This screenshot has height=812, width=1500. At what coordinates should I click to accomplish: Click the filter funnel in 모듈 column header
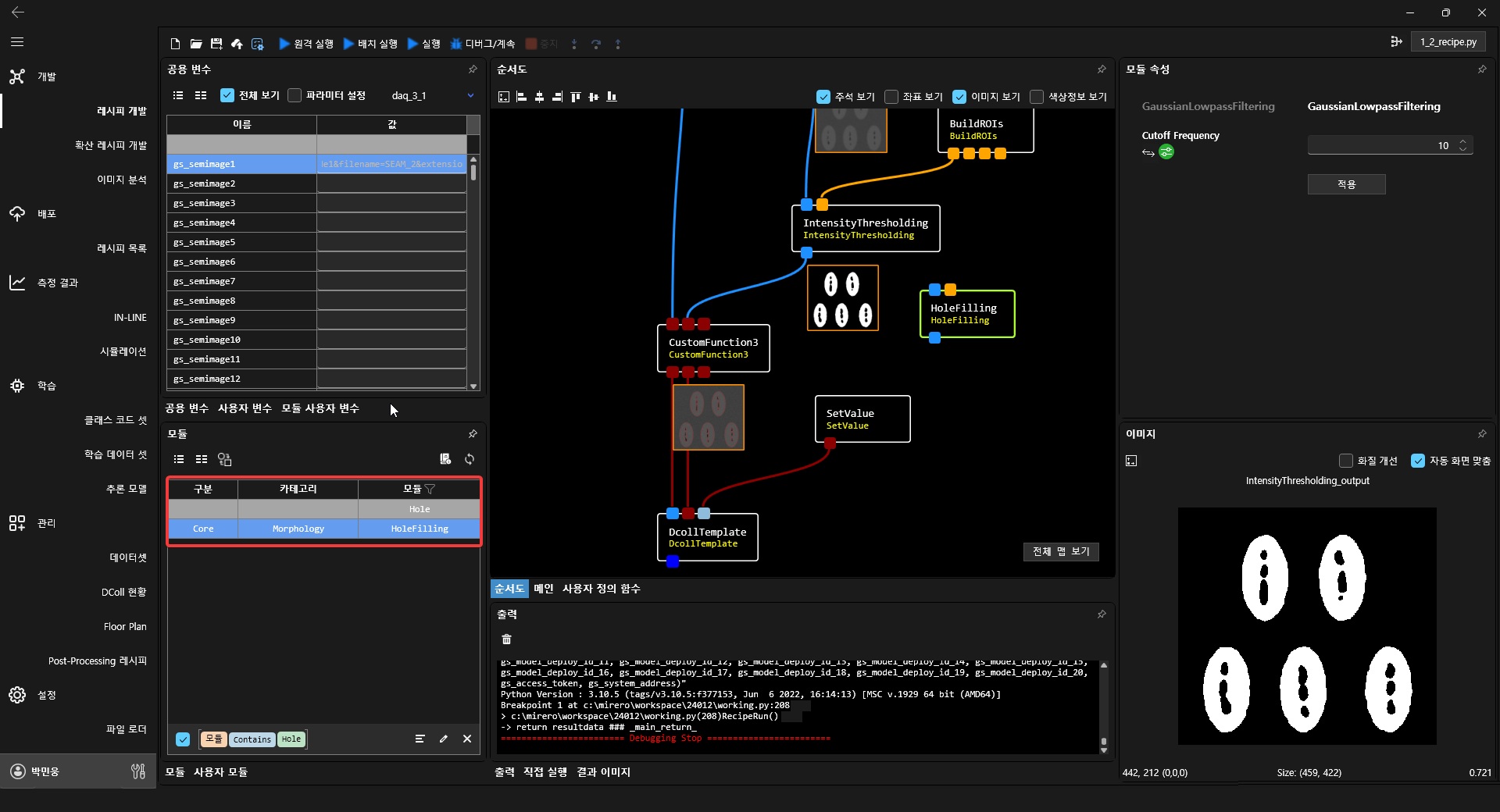pyautogui.click(x=430, y=489)
